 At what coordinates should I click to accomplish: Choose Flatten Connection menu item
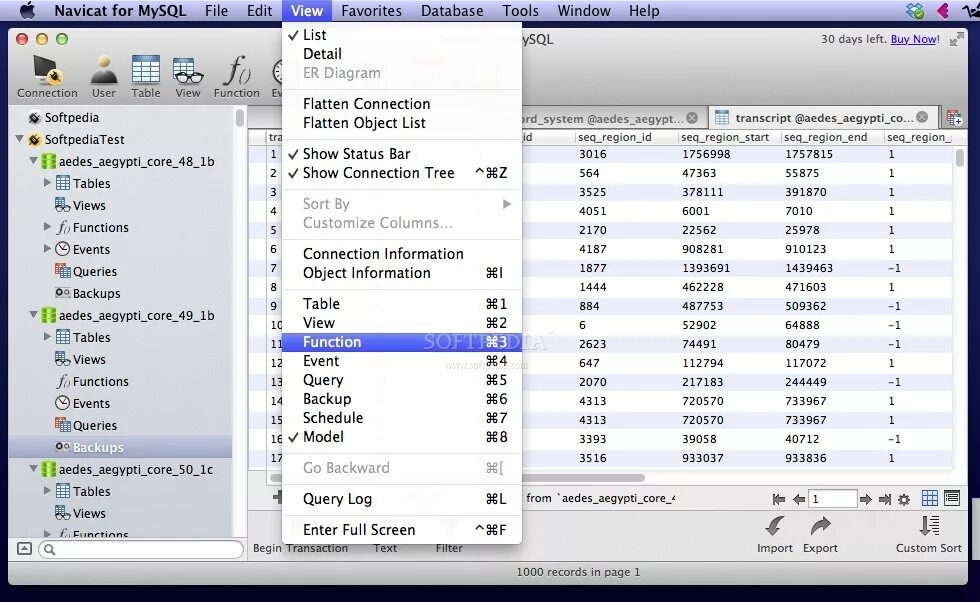(402, 104)
